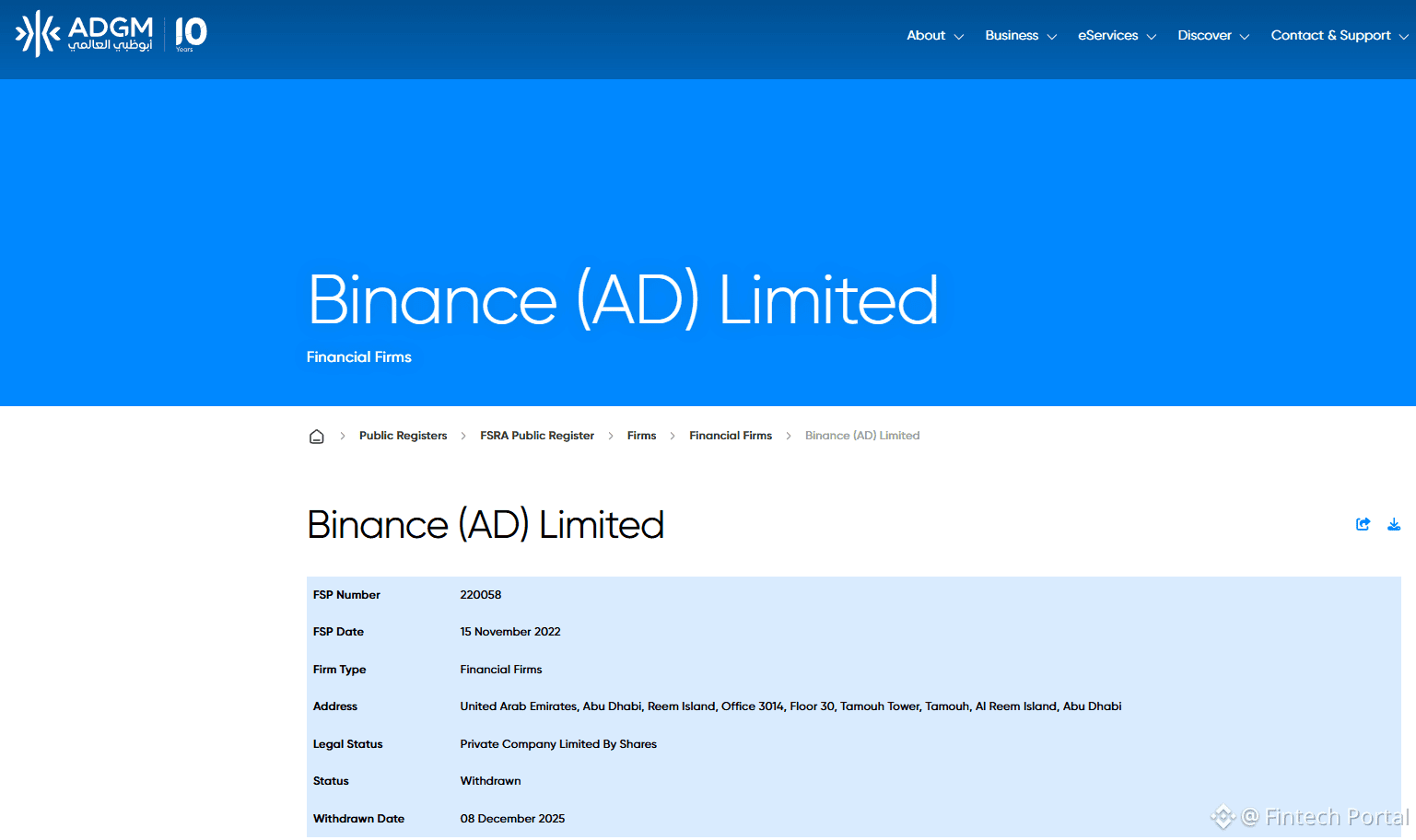The width and height of the screenshot is (1416, 840).
Task: Navigate to FSRA Public Register breadcrumb
Action: [x=537, y=436]
